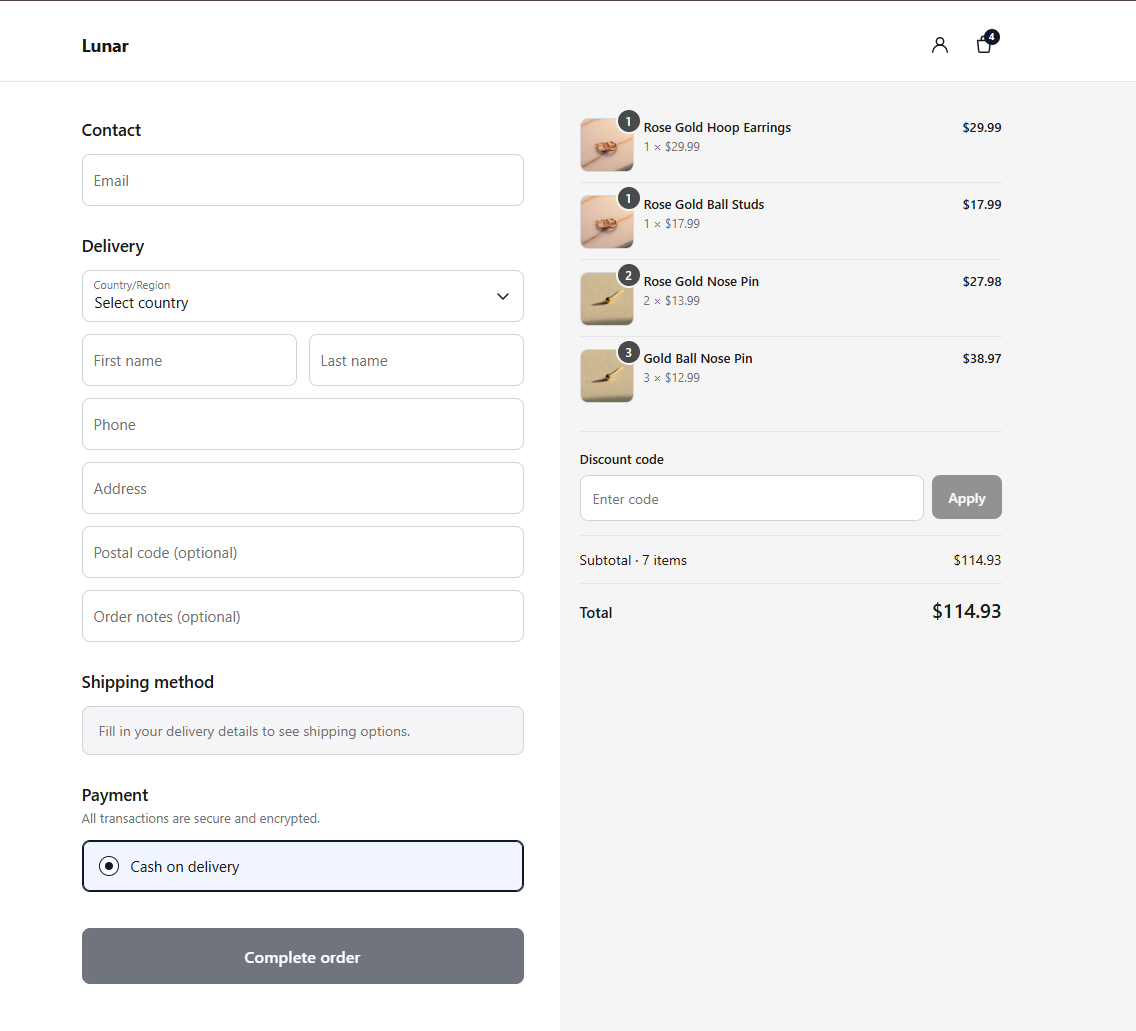The width and height of the screenshot is (1136, 1031).
Task: Focus the First name field
Action: [189, 360]
